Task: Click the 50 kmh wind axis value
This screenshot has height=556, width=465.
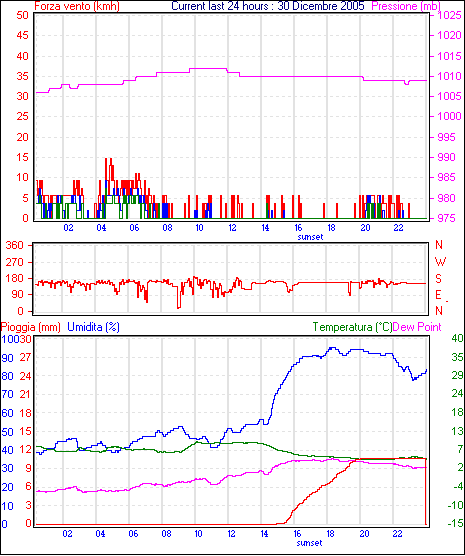Action: (x=22, y=15)
